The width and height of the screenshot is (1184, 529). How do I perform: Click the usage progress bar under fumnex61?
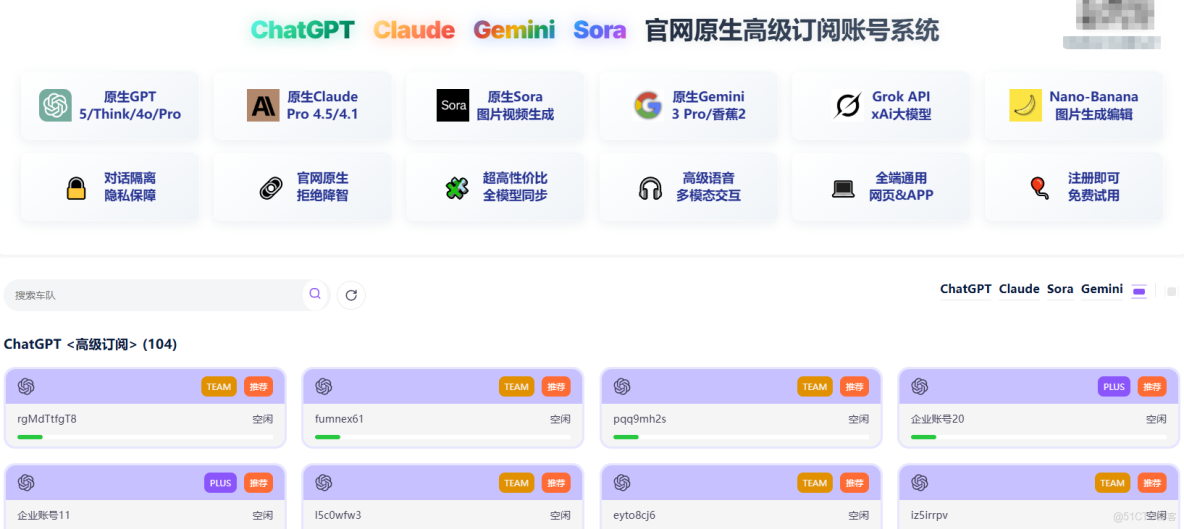coord(442,437)
